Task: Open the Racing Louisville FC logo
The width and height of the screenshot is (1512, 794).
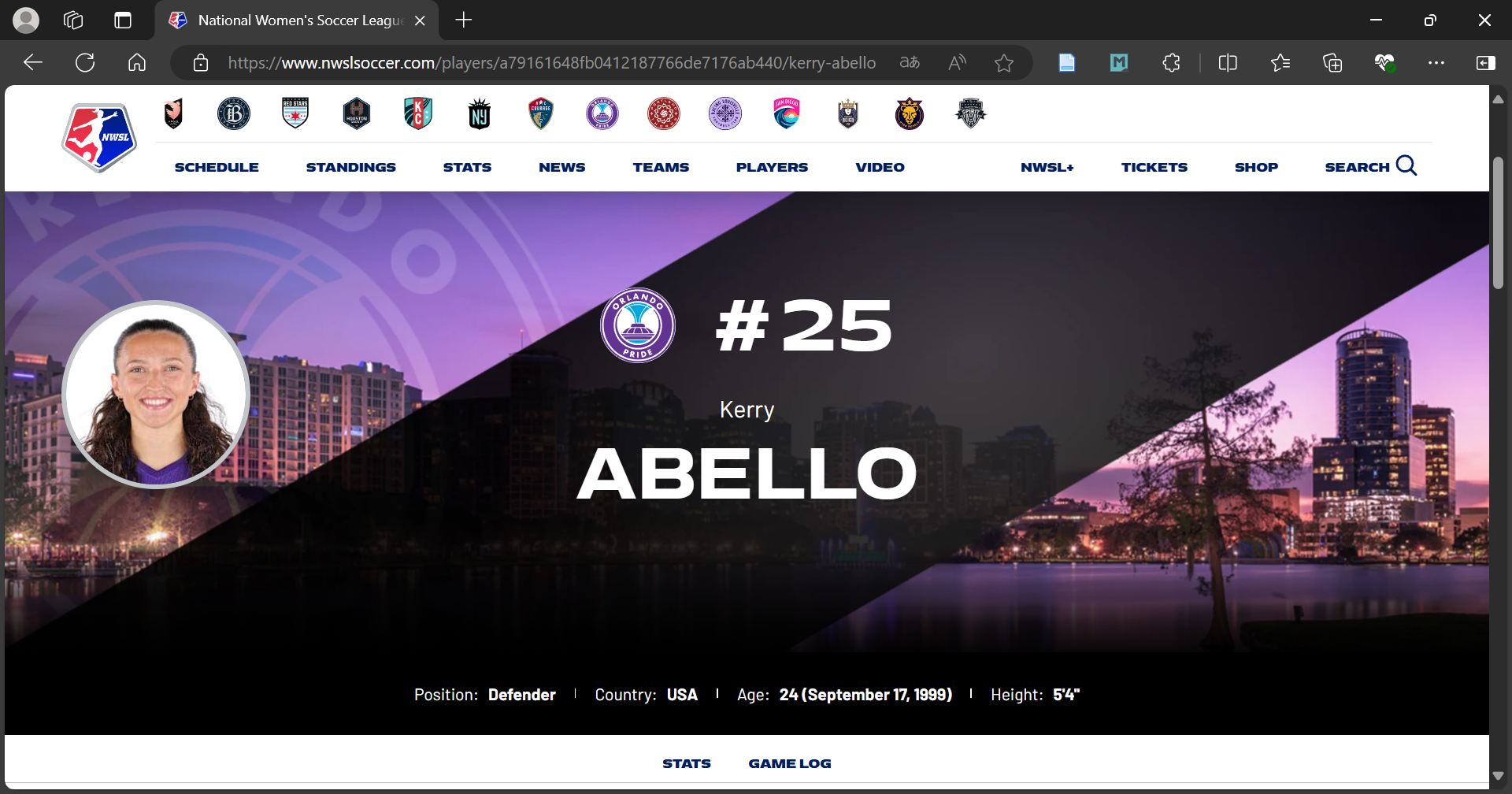Action: coord(725,113)
